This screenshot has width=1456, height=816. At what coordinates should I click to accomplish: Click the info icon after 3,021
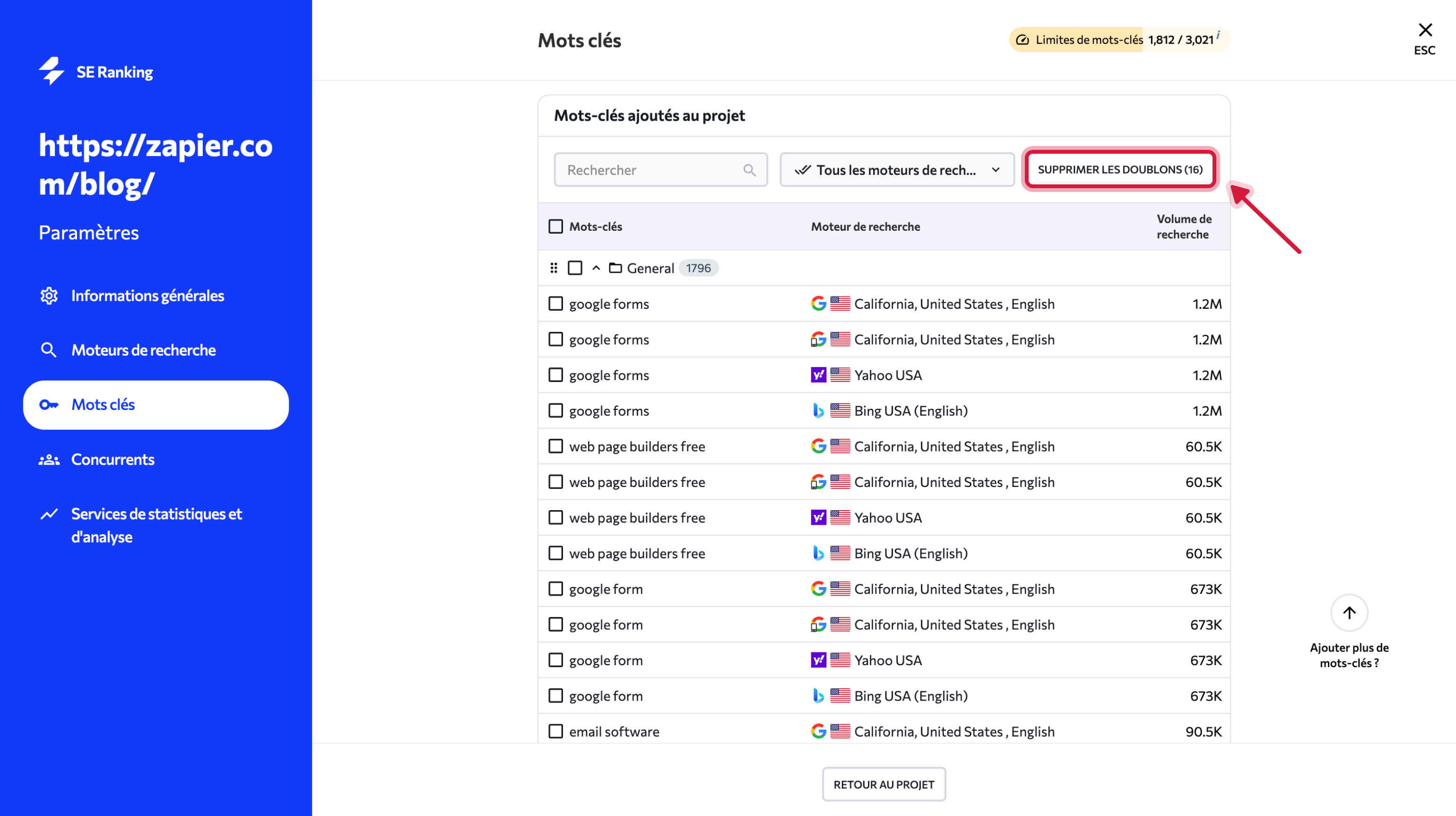pyautogui.click(x=1218, y=35)
